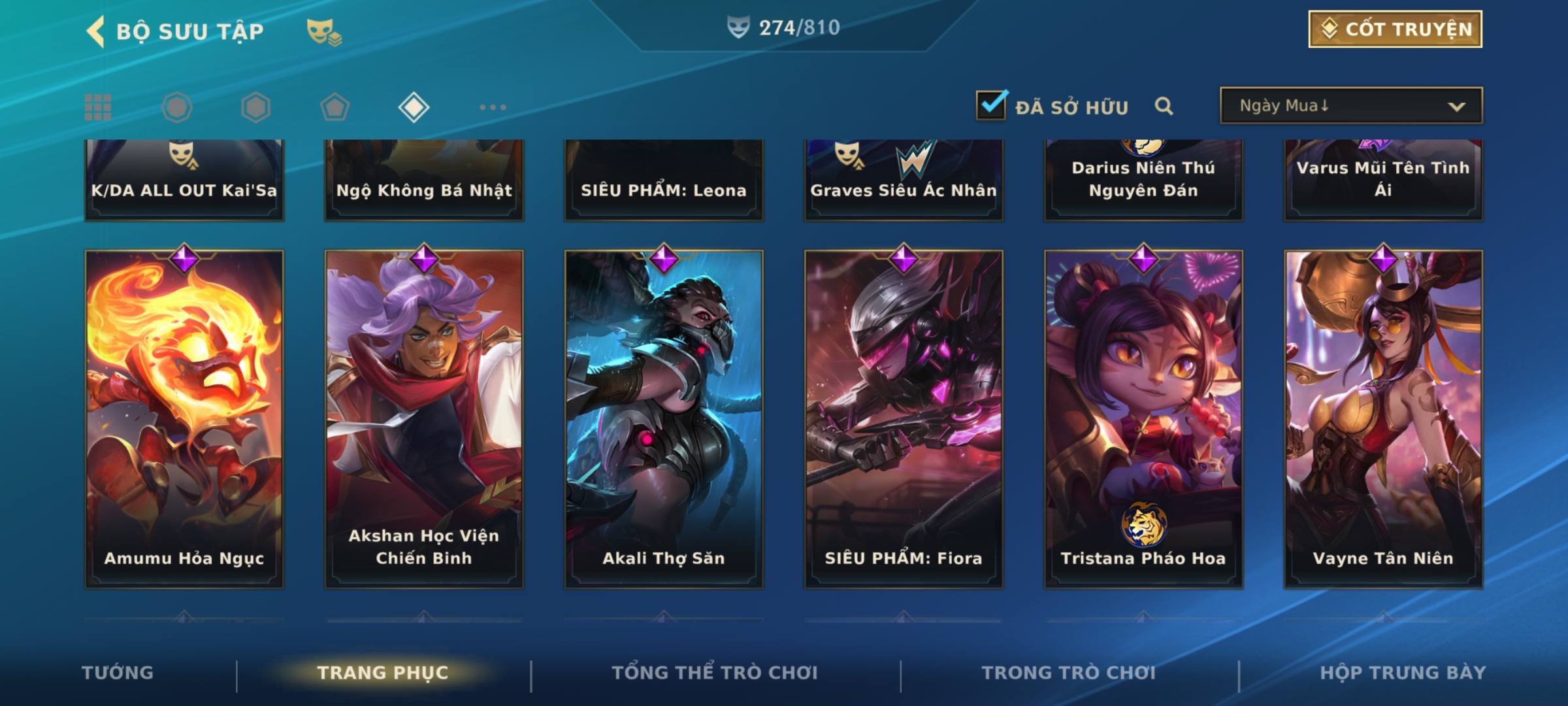Switch to the Tướng tab
This screenshot has width=1568, height=706.
pos(118,672)
